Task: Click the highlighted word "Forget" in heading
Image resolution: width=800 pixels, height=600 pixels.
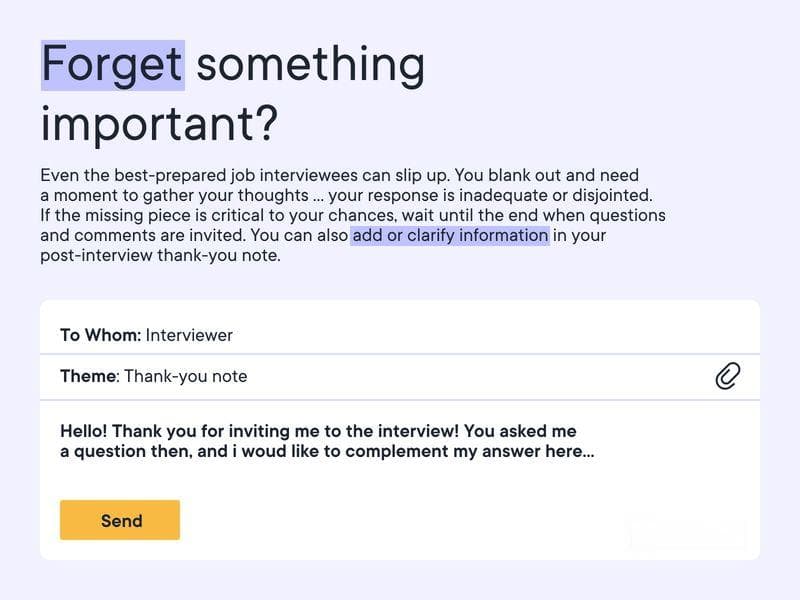Action: (x=113, y=65)
